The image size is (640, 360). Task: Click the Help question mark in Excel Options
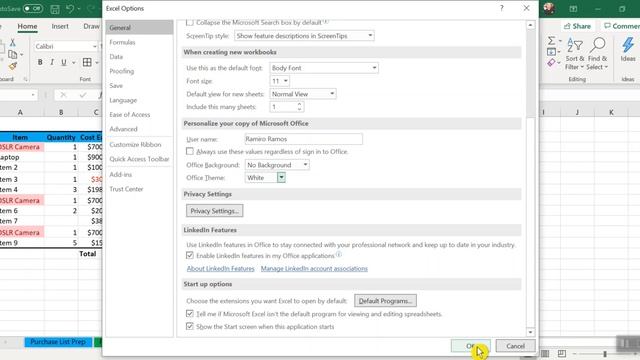[x=502, y=8]
